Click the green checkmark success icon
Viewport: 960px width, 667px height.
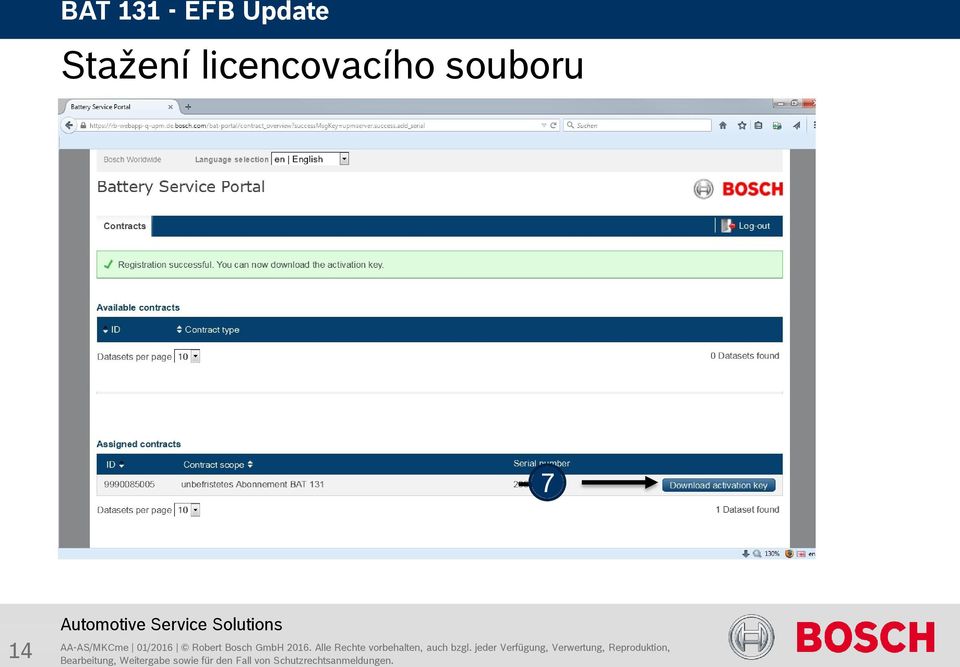(108, 265)
